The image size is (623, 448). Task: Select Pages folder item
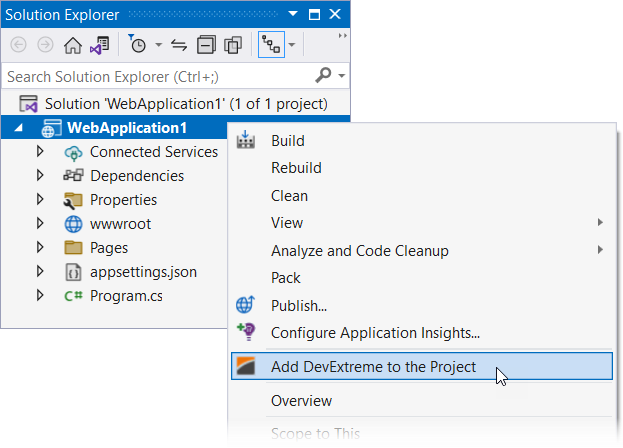(109, 248)
